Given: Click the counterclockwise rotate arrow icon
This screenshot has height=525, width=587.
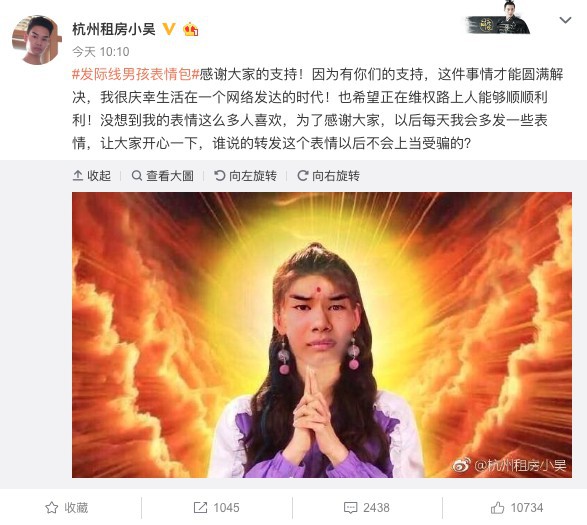Looking at the screenshot, I should pyautogui.click(x=219, y=175).
